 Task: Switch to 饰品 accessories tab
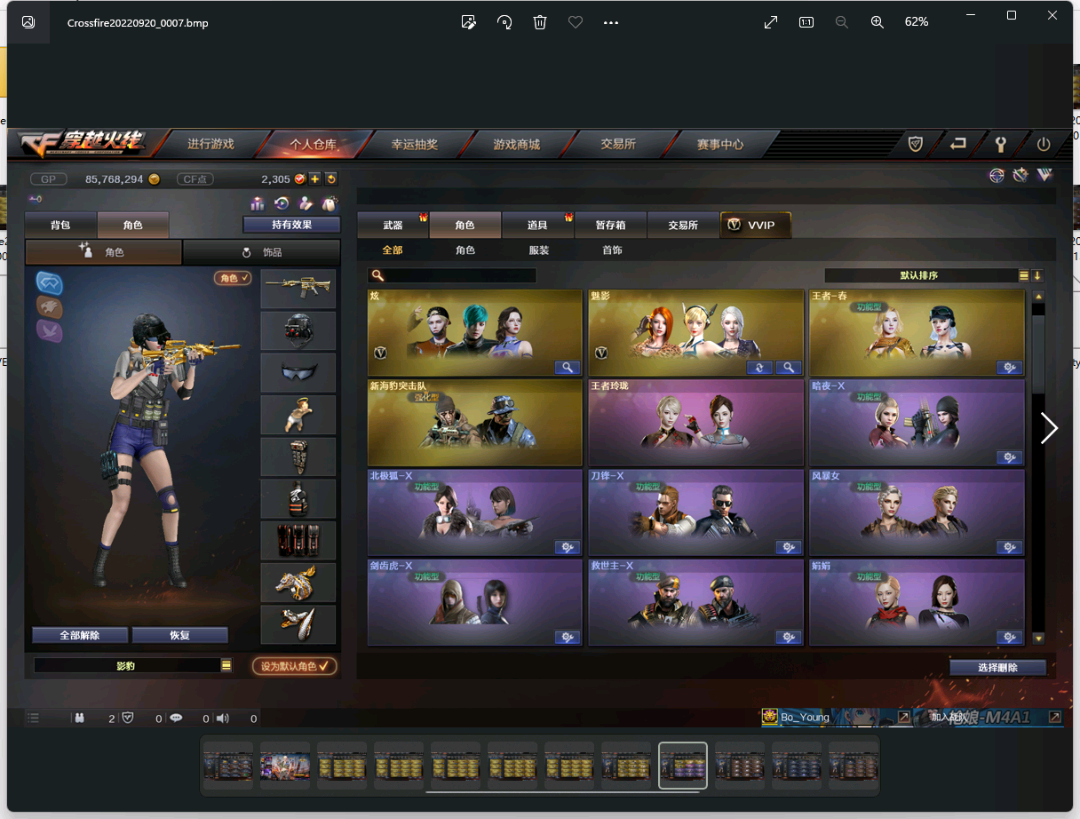coord(262,253)
